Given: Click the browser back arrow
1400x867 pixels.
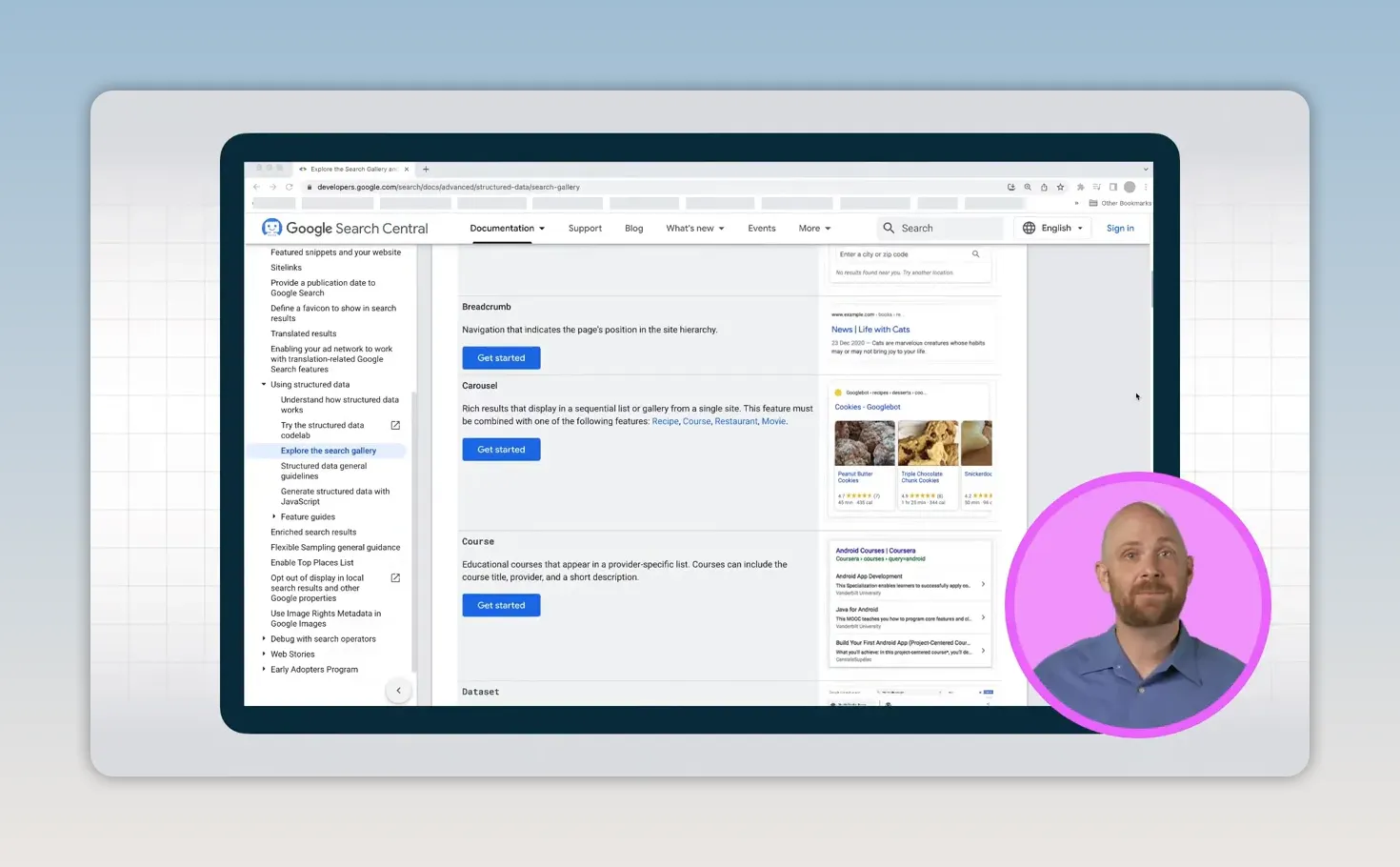Looking at the screenshot, I should (x=256, y=187).
